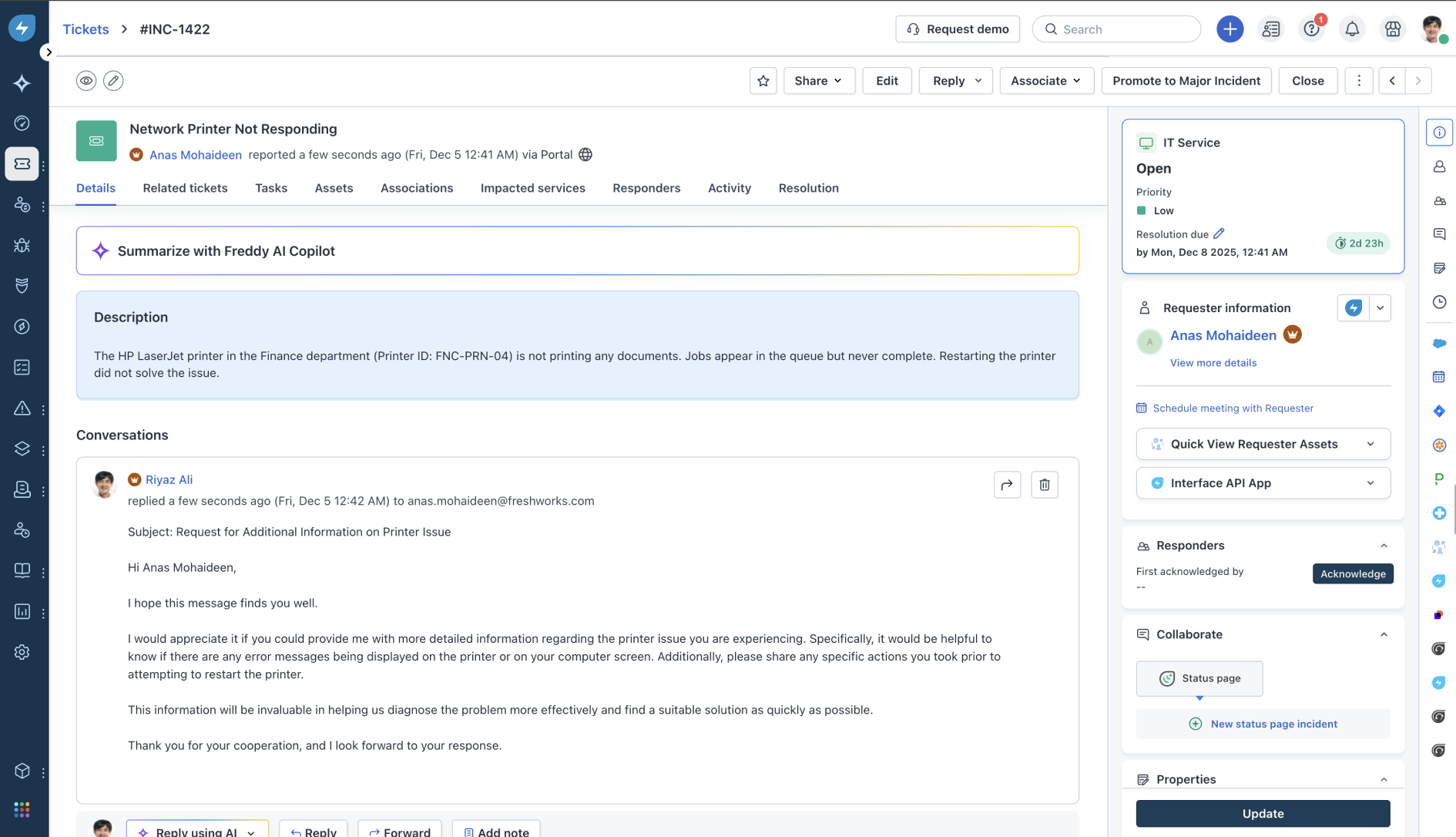The width and height of the screenshot is (1456, 837).
Task: Switch to Impacted services tab
Action: [x=533, y=188]
